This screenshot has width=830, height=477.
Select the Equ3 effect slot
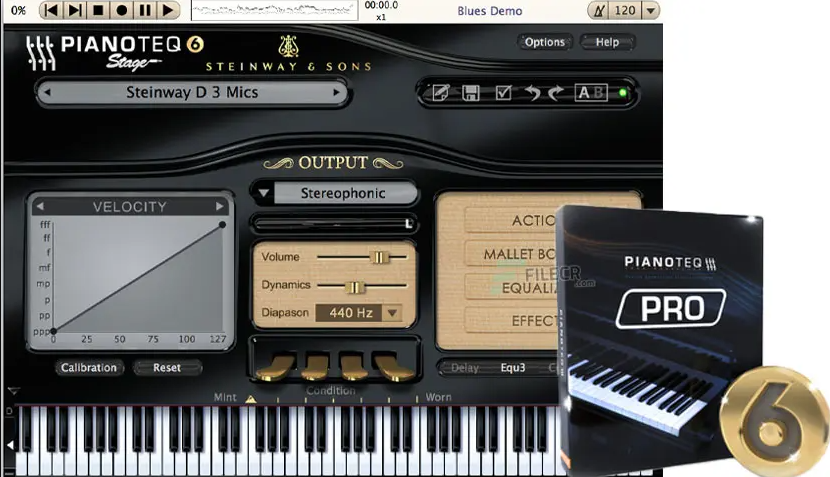click(x=513, y=368)
